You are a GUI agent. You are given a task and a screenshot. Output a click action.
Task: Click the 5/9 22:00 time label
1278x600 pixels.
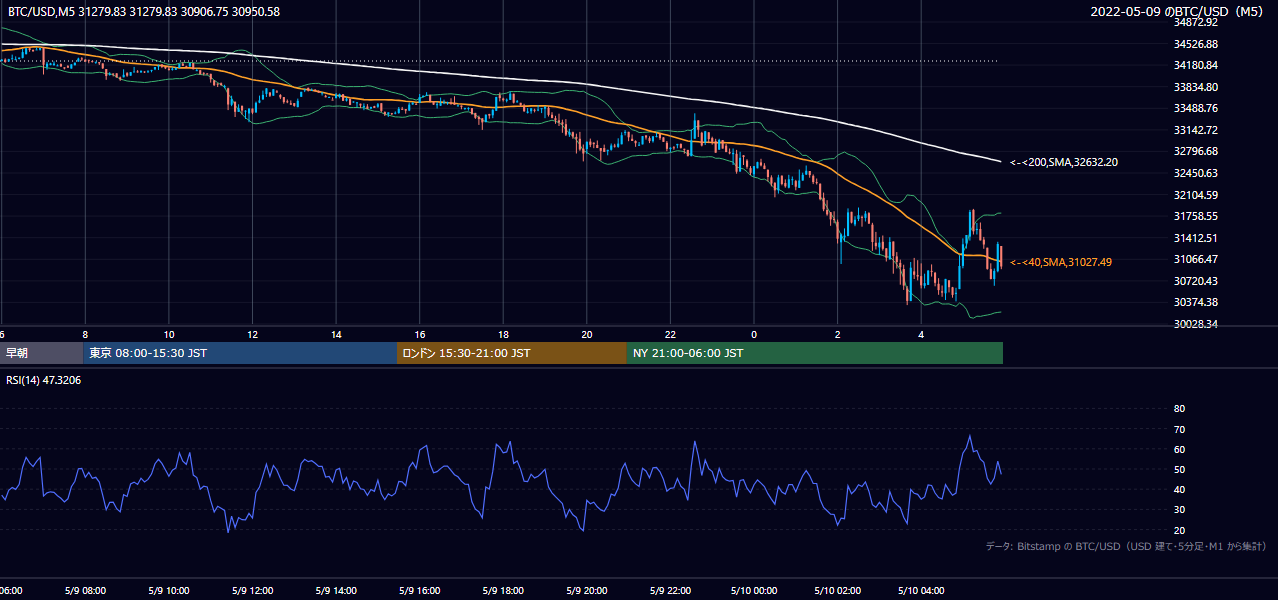coord(671,591)
